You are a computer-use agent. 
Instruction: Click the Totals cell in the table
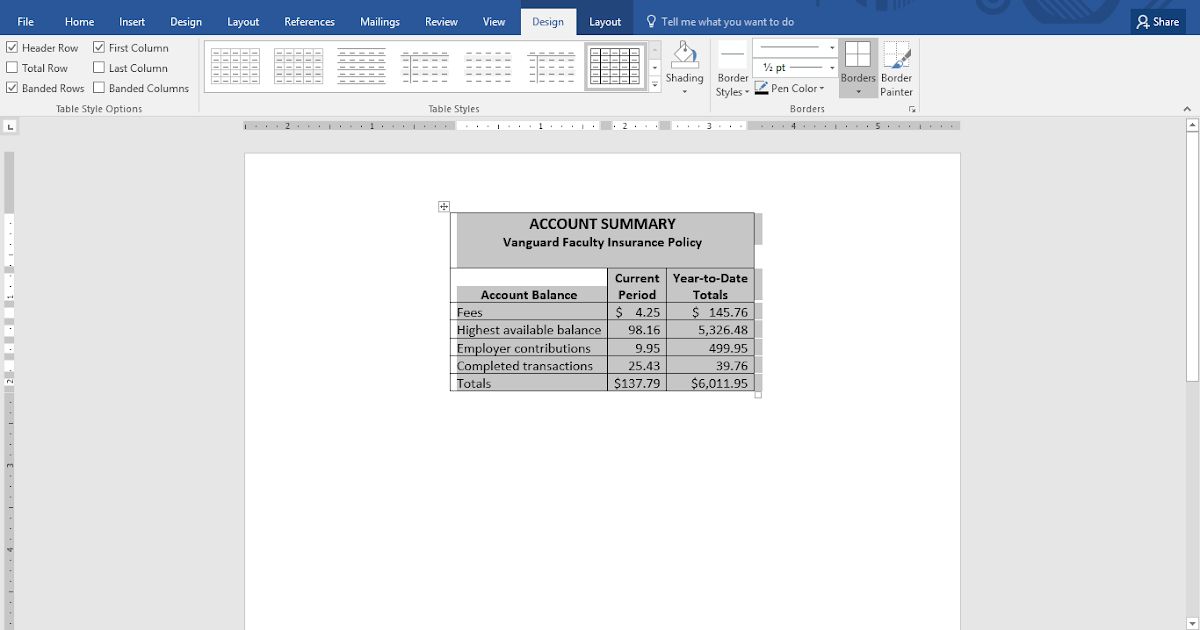(x=474, y=383)
